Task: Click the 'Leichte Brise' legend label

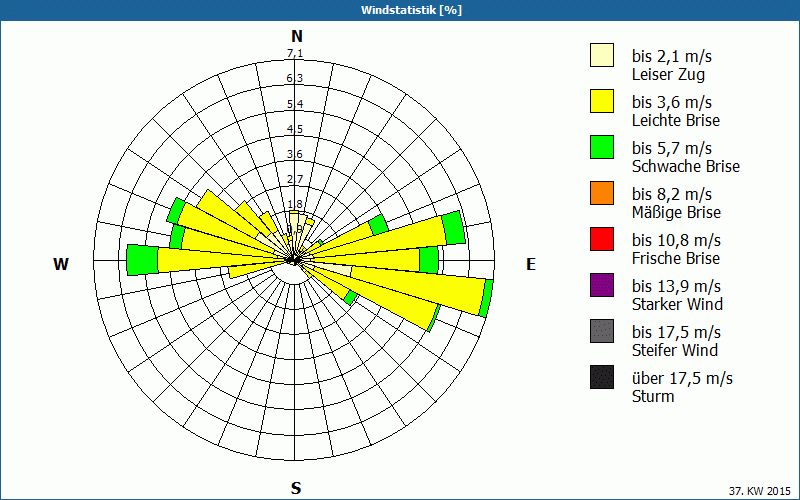Action: (676, 120)
